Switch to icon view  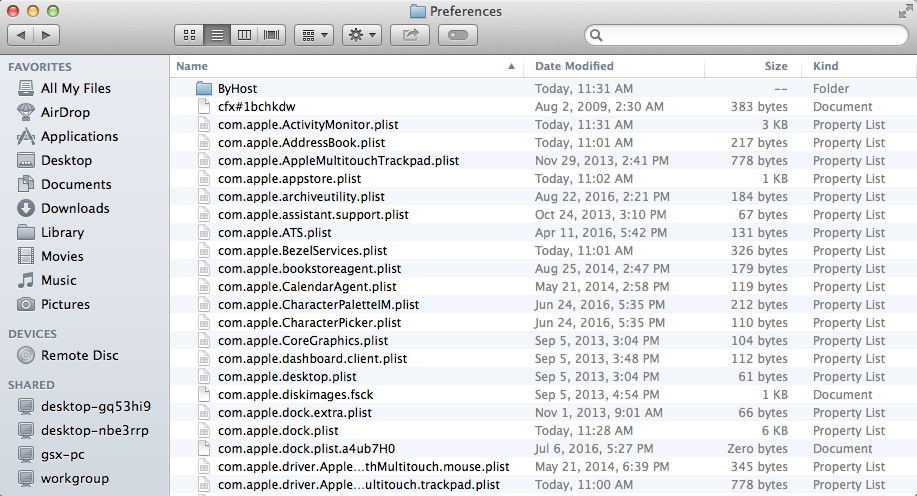(x=189, y=35)
